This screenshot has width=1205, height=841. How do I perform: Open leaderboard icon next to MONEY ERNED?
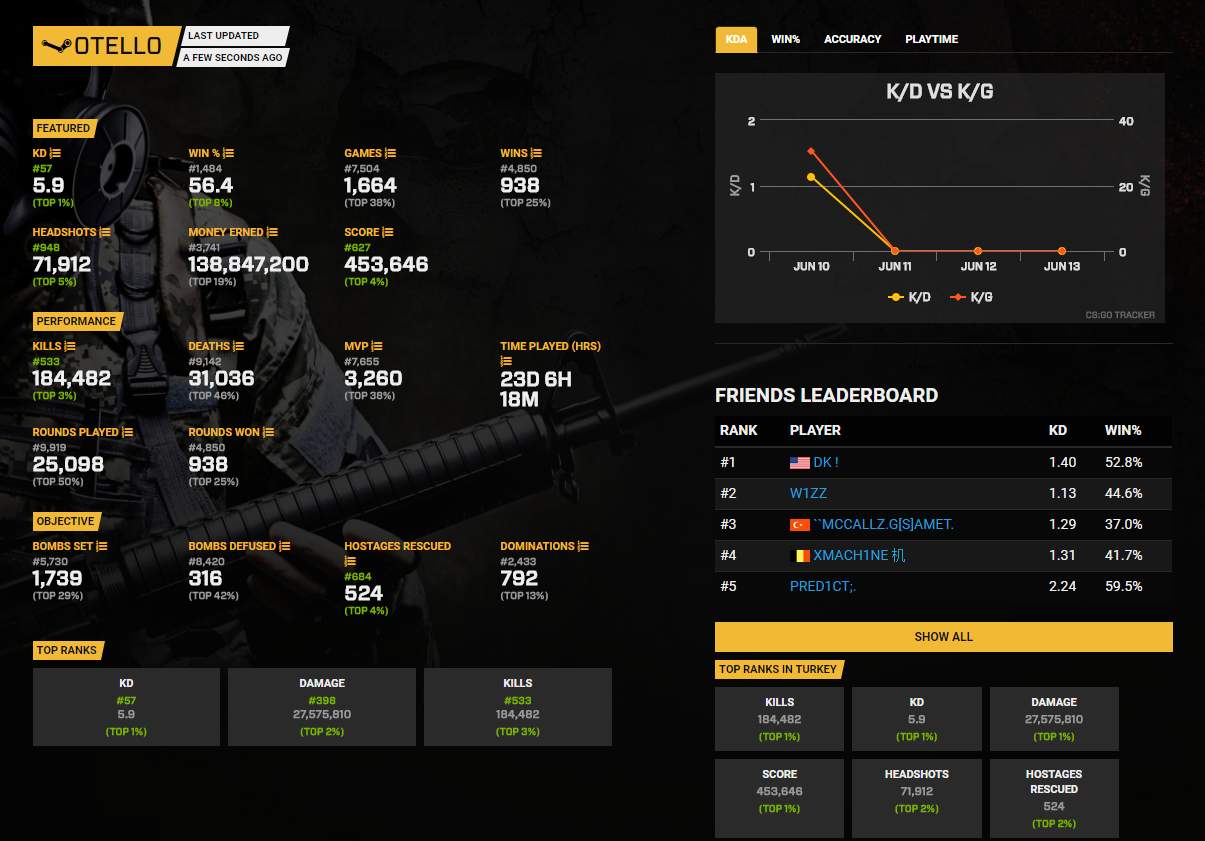click(x=273, y=232)
